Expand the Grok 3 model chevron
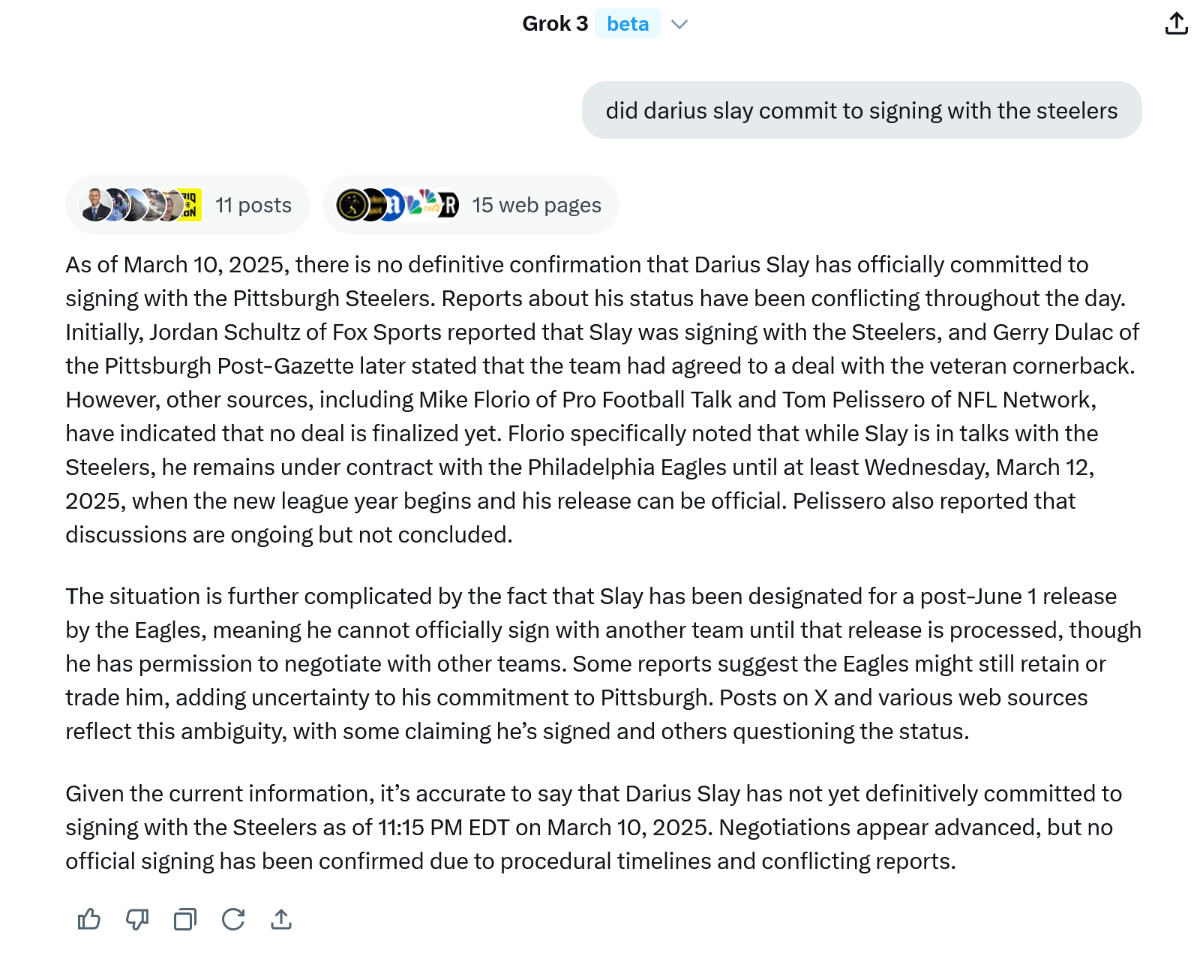This screenshot has width=1200, height=956. coord(680,24)
